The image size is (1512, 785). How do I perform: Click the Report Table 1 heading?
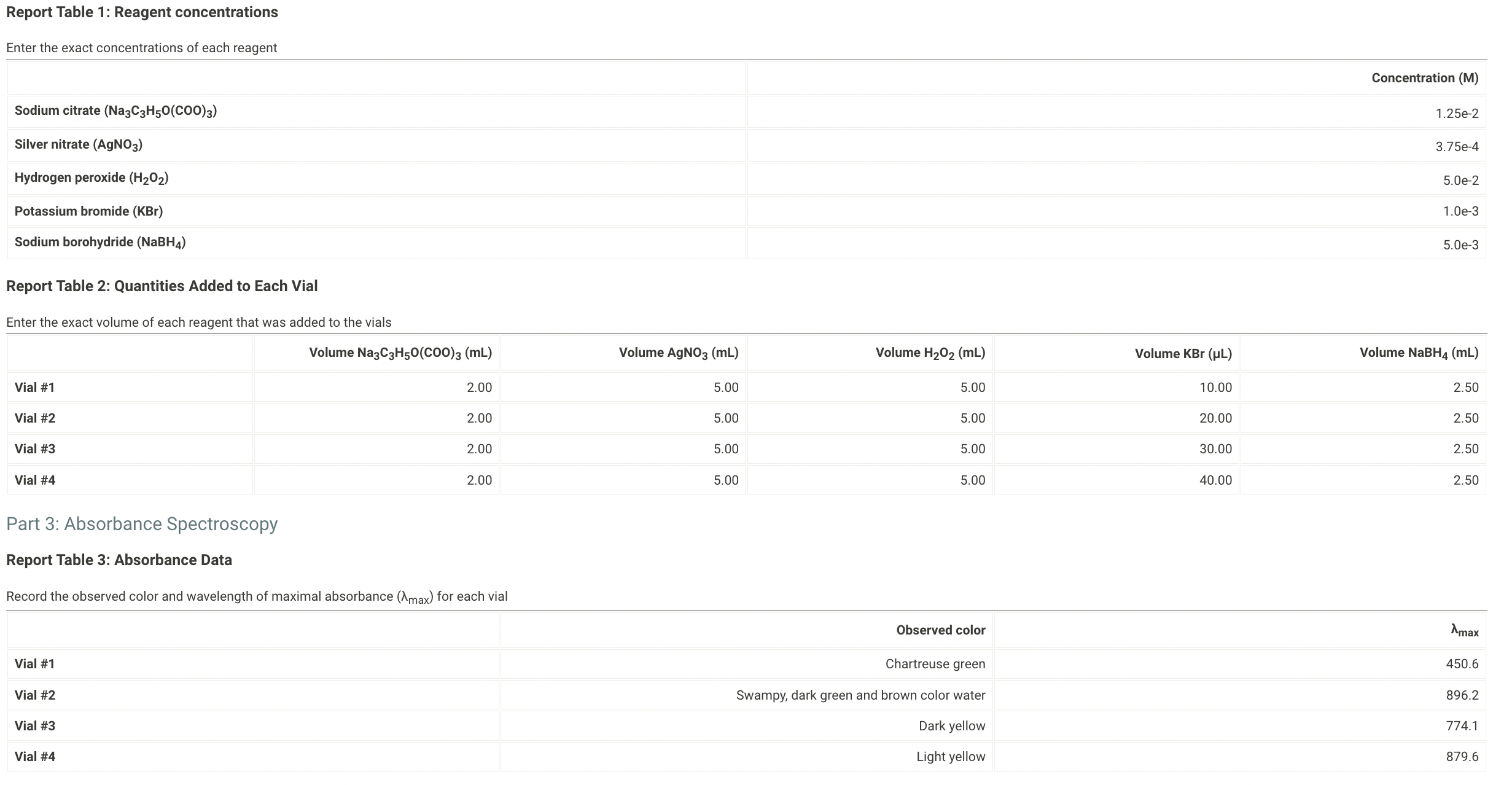click(x=141, y=12)
